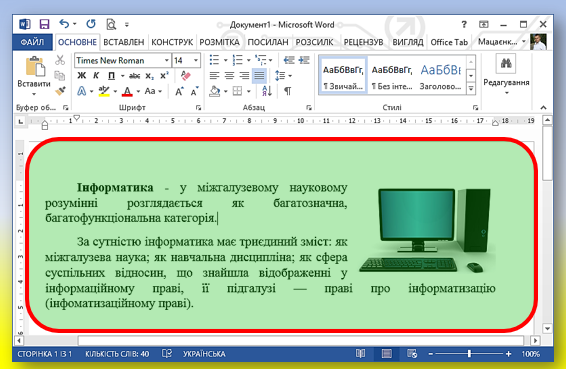The width and height of the screenshot is (566, 369).
Task: Apply yellow text highlight color
Action: click(x=104, y=91)
